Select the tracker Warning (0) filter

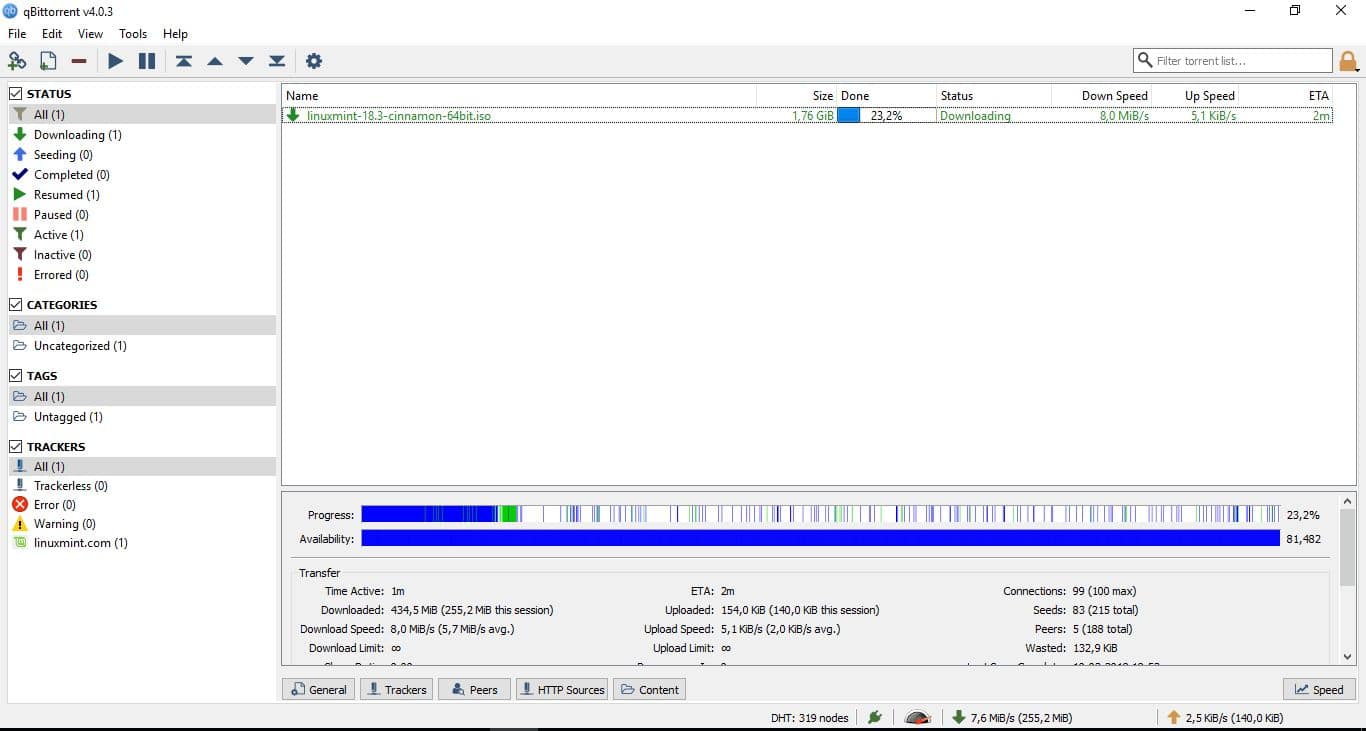65,523
